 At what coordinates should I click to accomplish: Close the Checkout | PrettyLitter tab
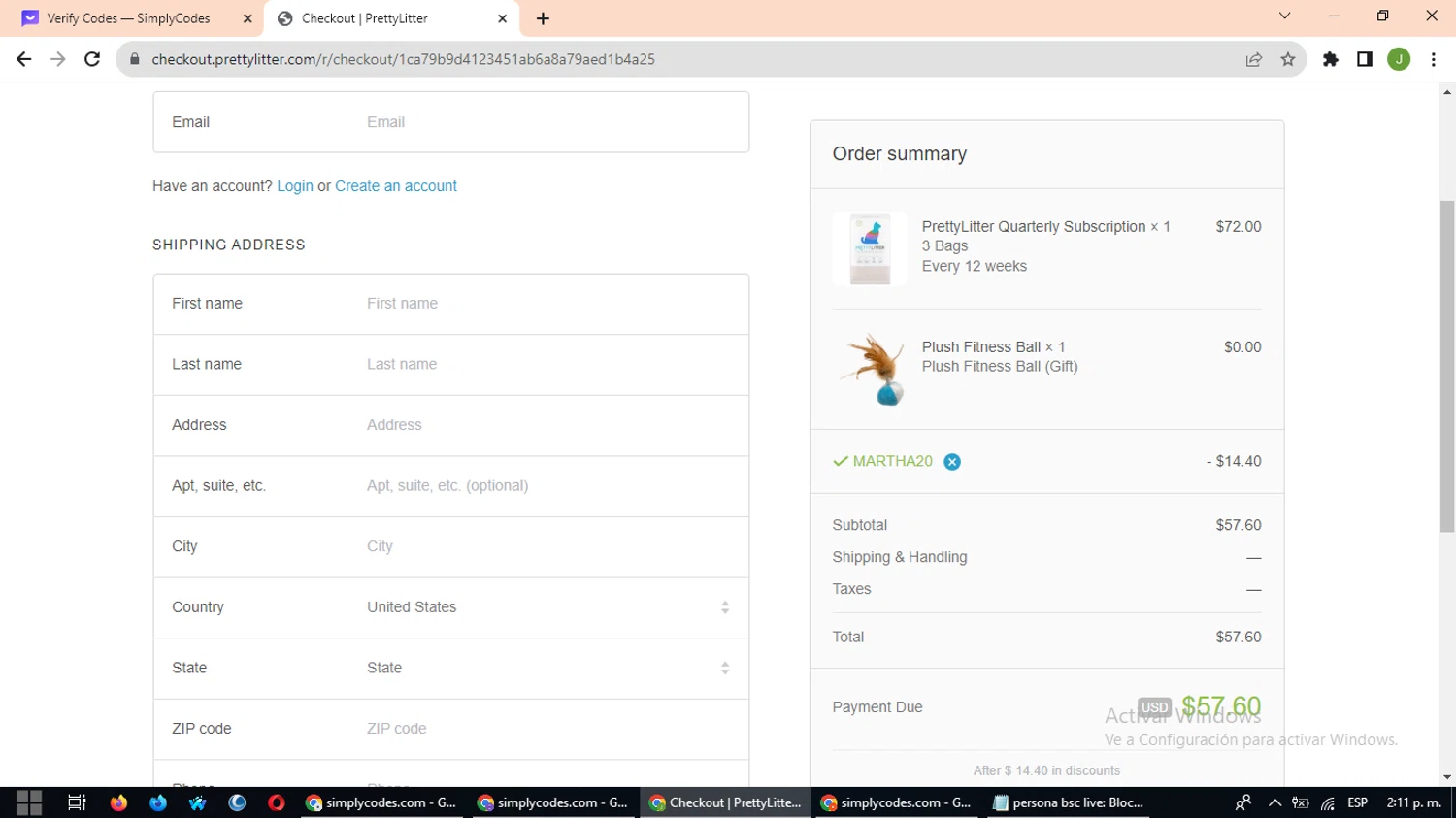pos(502,18)
